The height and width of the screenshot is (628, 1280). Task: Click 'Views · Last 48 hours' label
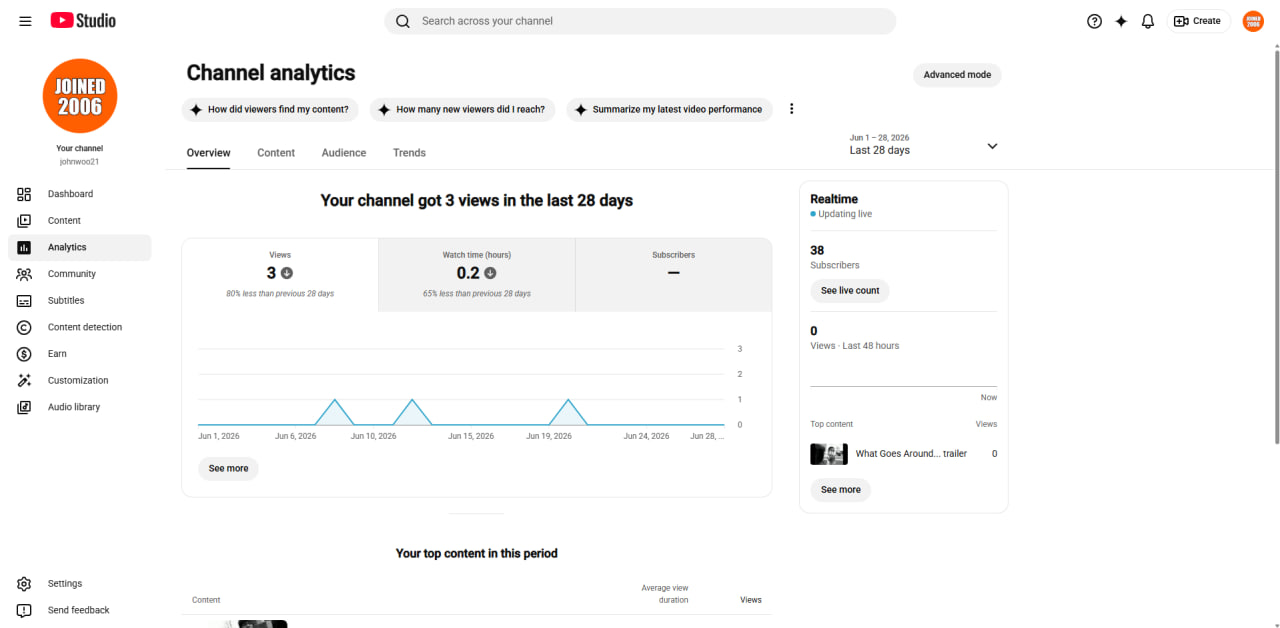point(854,346)
